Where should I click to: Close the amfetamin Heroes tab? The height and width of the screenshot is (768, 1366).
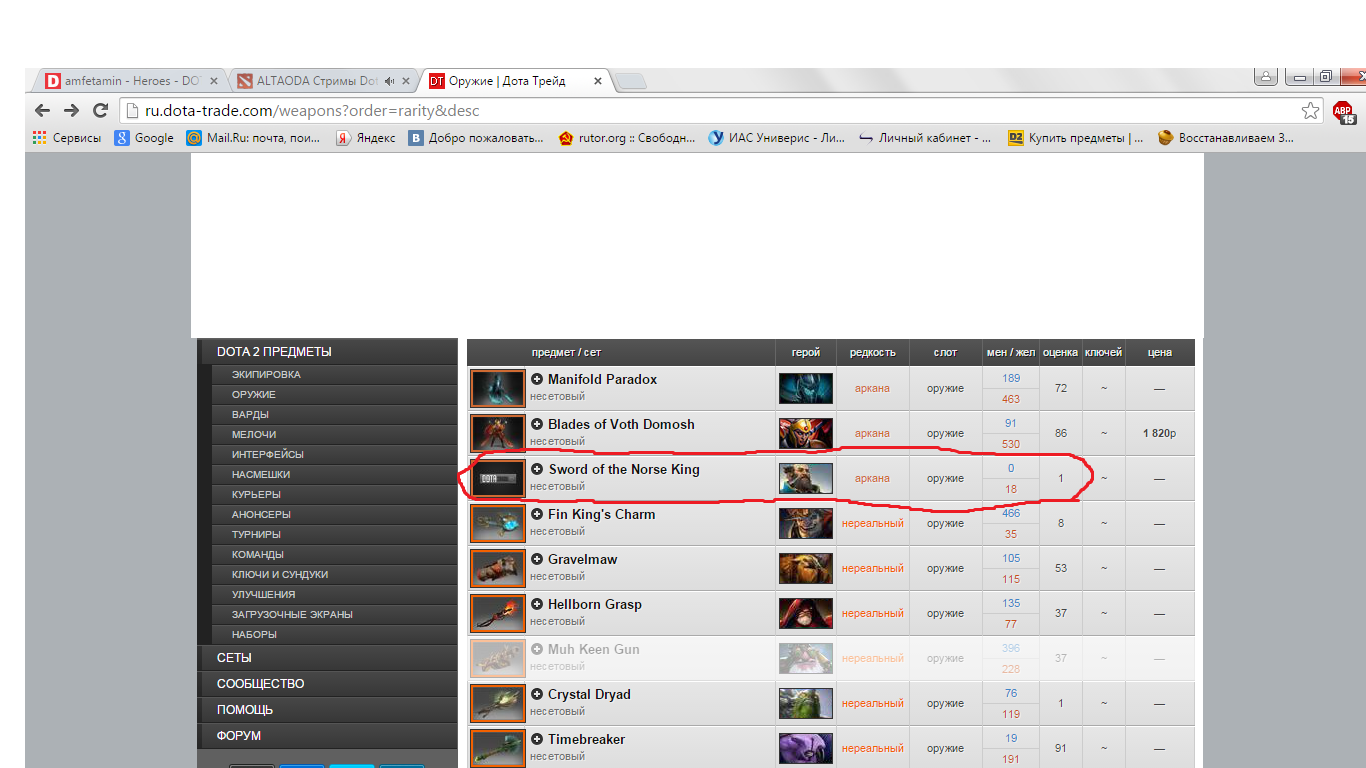[214, 81]
